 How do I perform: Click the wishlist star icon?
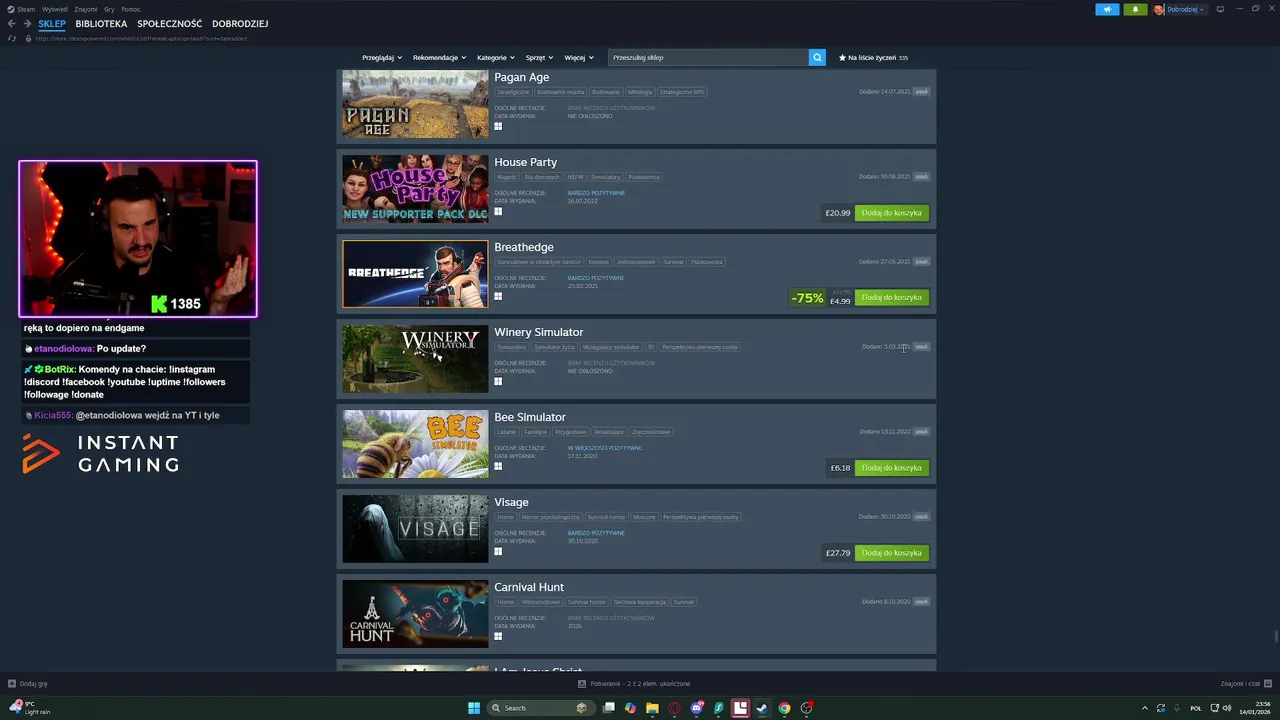pos(842,58)
